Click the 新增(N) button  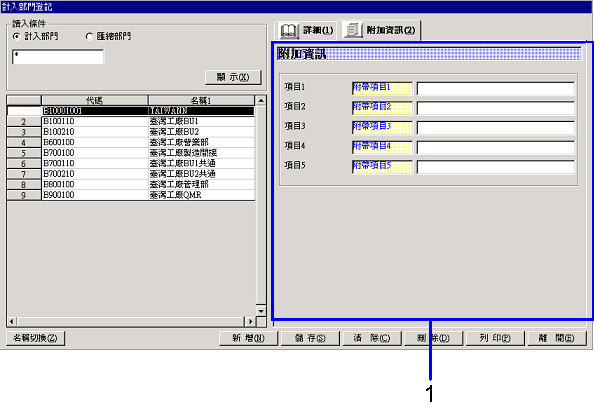coord(249,338)
